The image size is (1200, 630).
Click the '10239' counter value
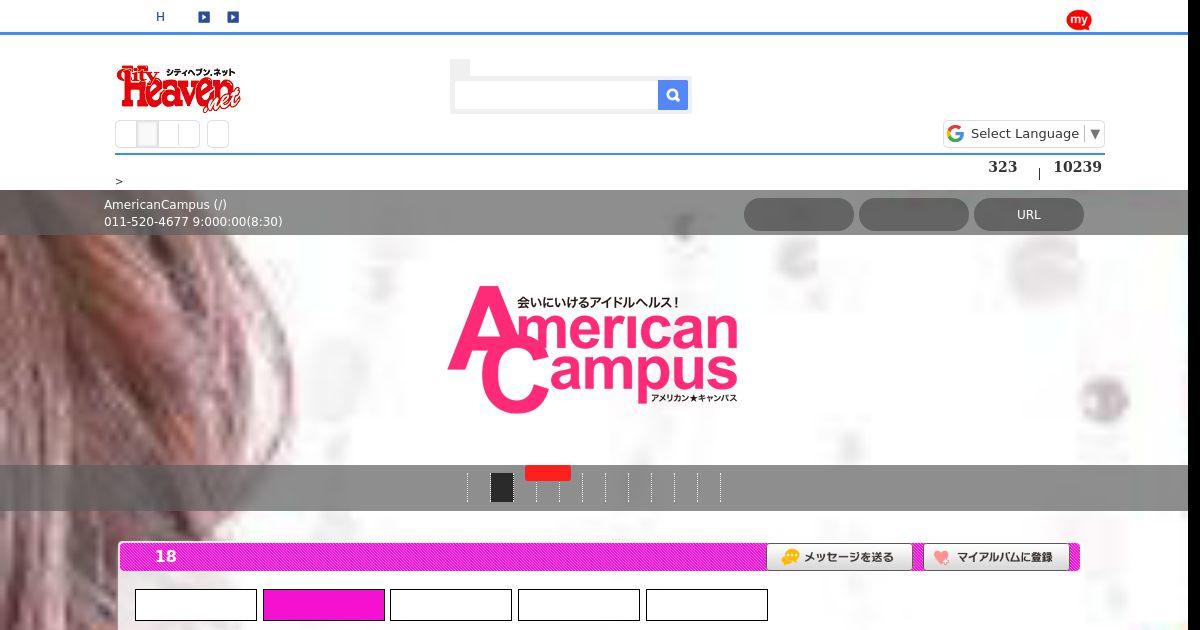[1077, 167]
